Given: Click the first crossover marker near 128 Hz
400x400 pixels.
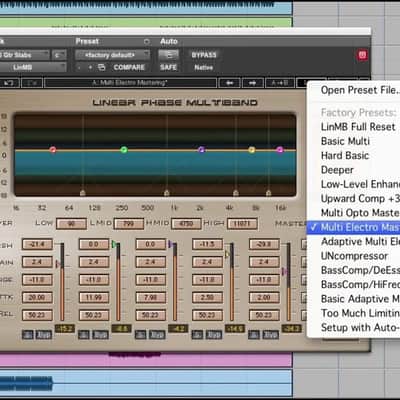Looking at the screenshot, I should (83, 193).
